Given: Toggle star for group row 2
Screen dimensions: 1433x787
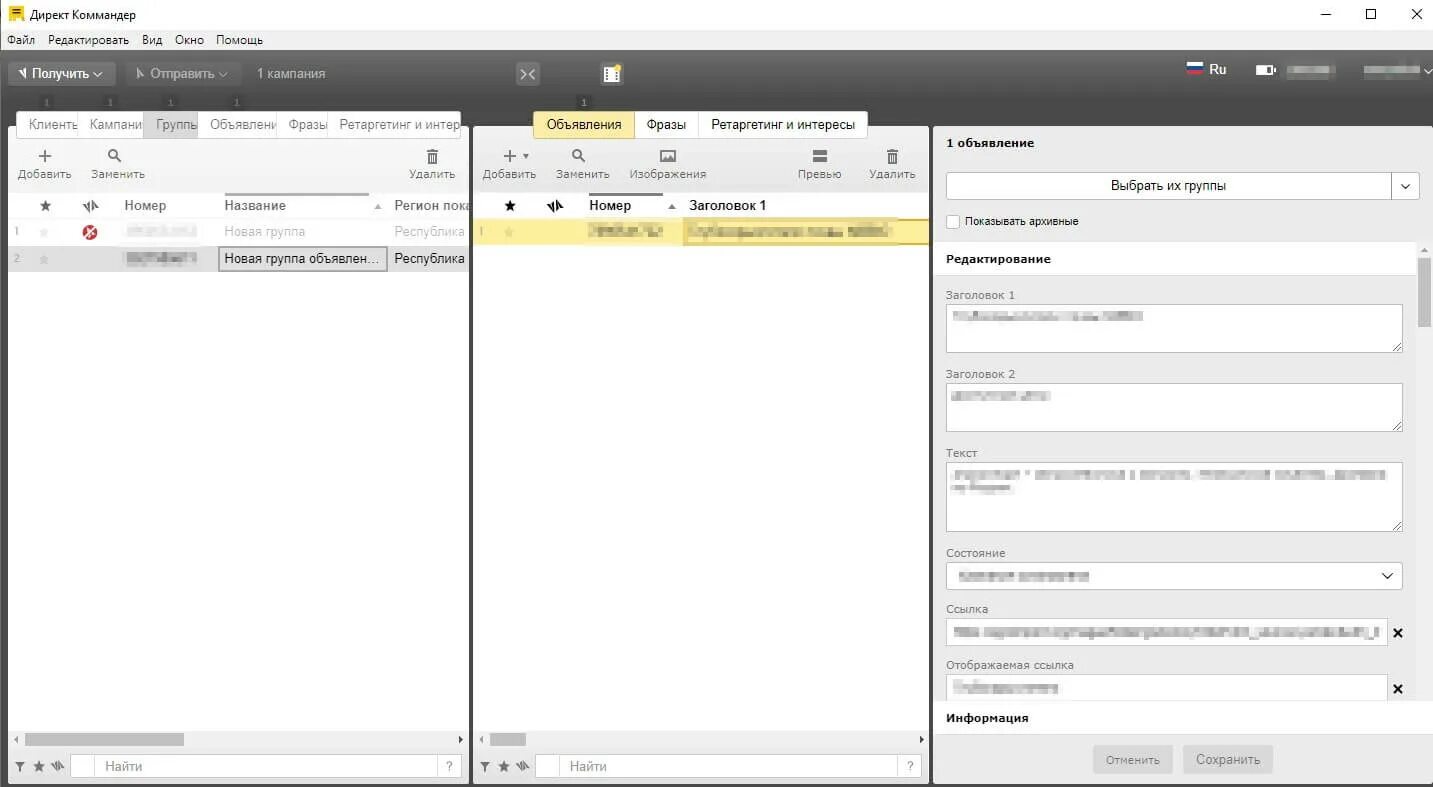Looking at the screenshot, I should point(43,259).
